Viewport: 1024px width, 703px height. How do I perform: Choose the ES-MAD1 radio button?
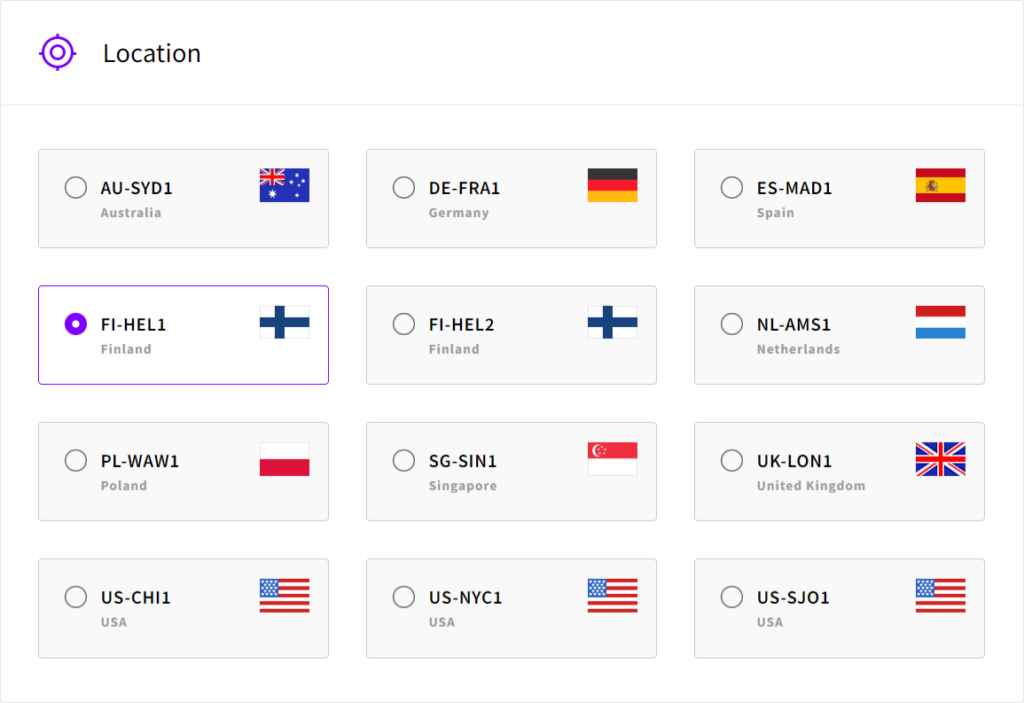tap(731, 187)
